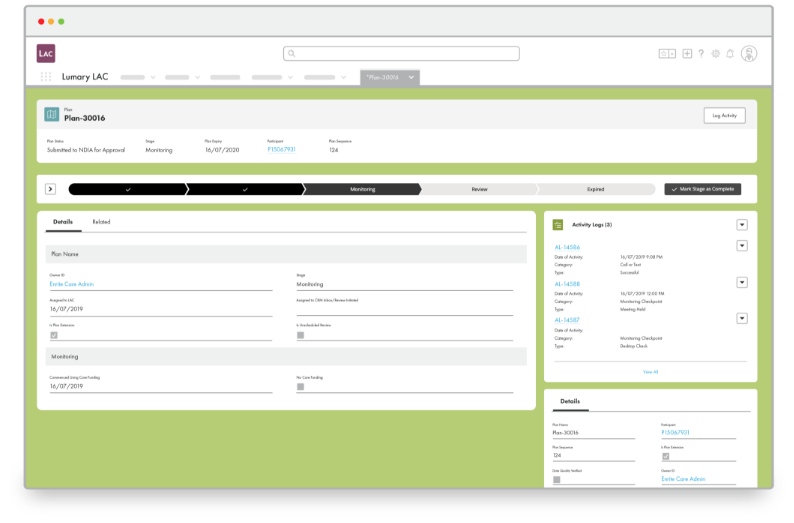794x523 pixels.
Task: Click the yellow minimize window dot
Action: coord(51,21)
